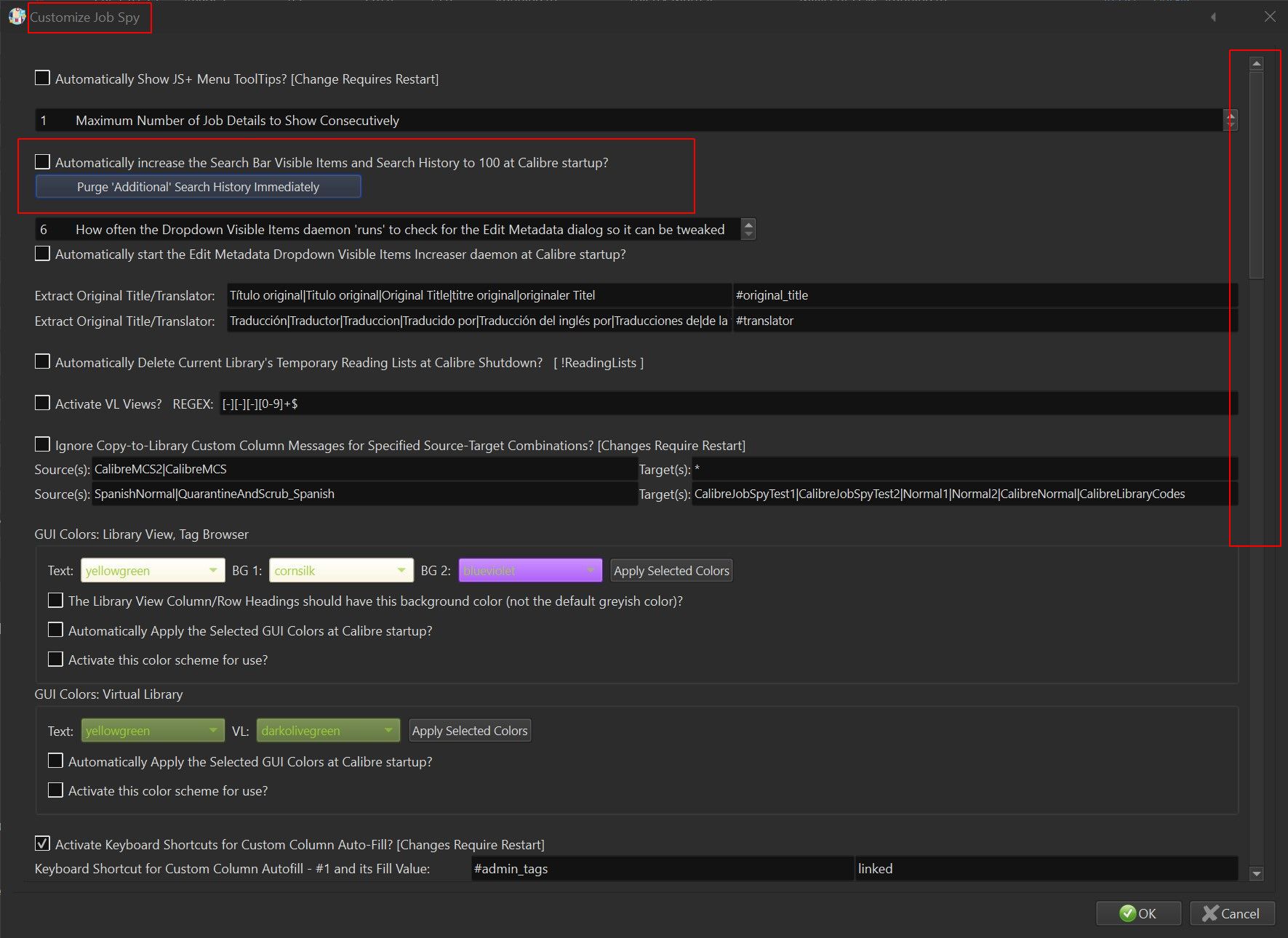This screenshot has width=1288, height=938.
Task: Edit Target field containing asterisk
Action: (965, 469)
